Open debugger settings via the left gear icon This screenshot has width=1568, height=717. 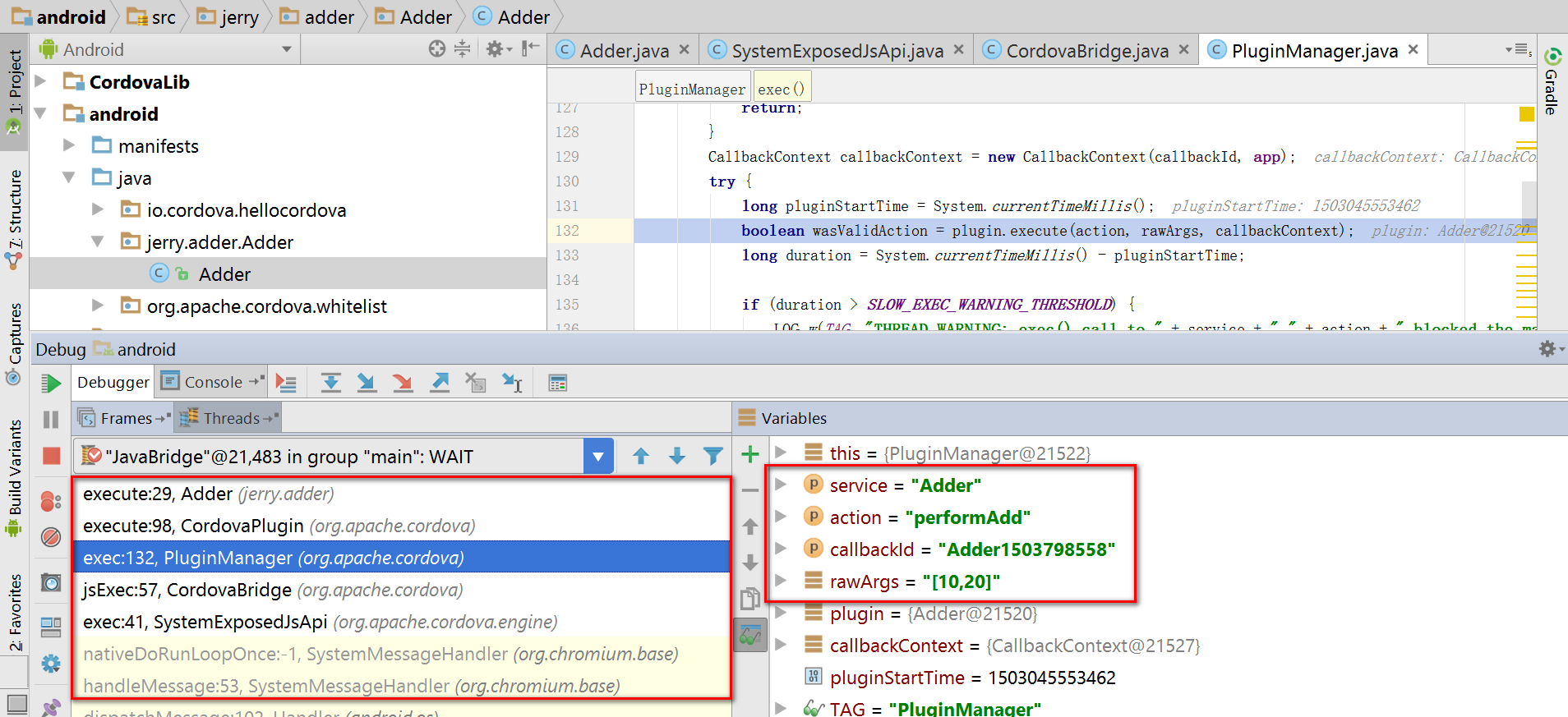coord(51,664)
